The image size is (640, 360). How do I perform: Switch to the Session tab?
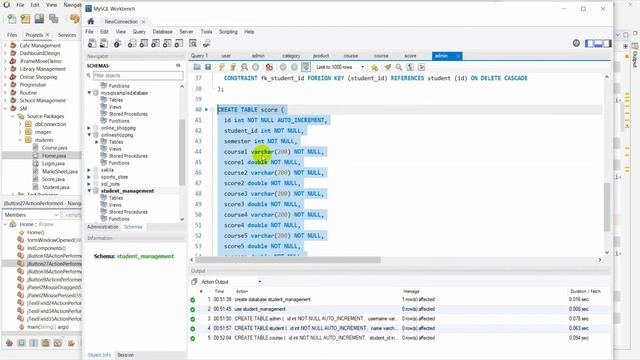(x=126, y=355)
